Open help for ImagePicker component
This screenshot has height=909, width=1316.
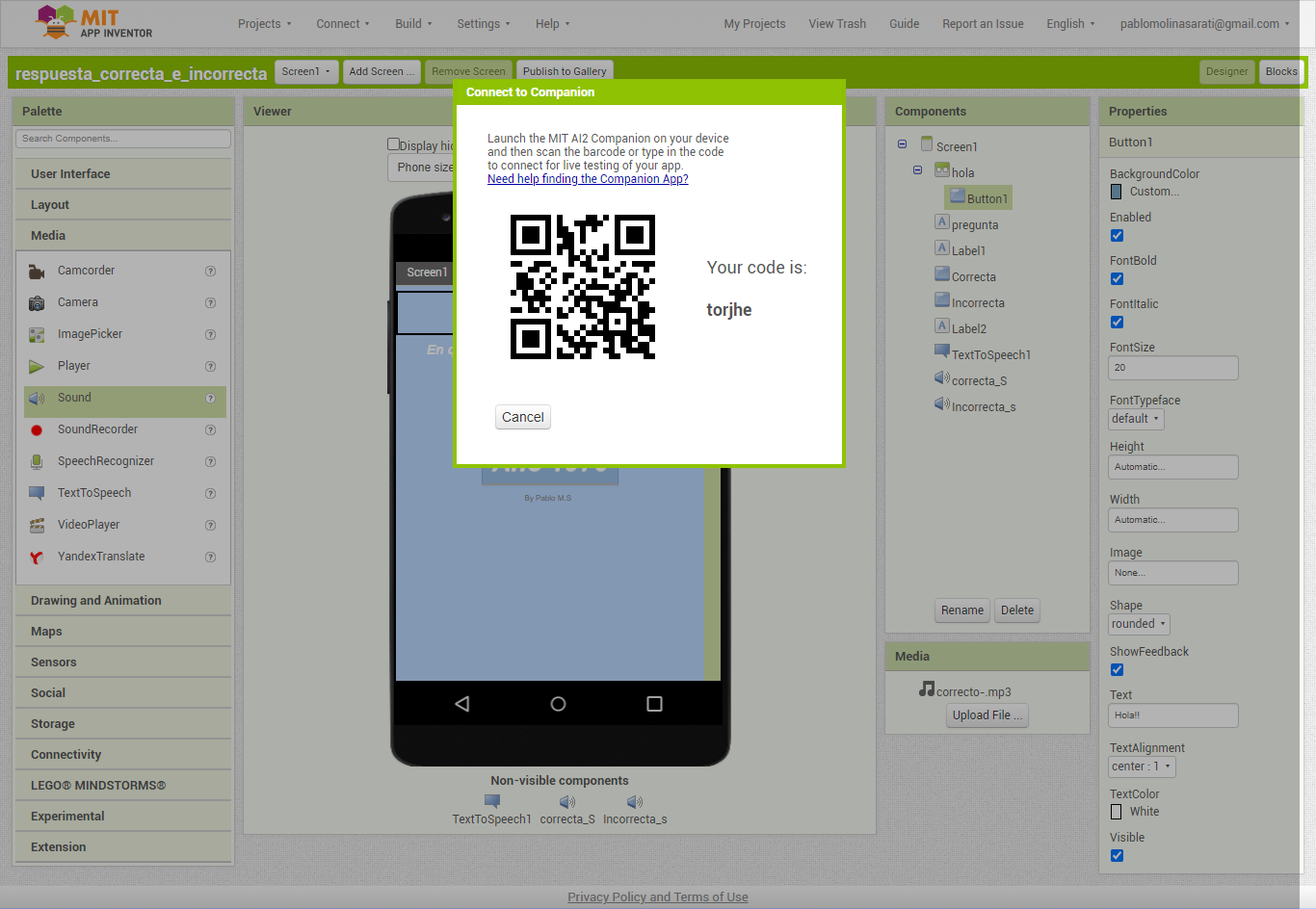[x=210, y=335]
